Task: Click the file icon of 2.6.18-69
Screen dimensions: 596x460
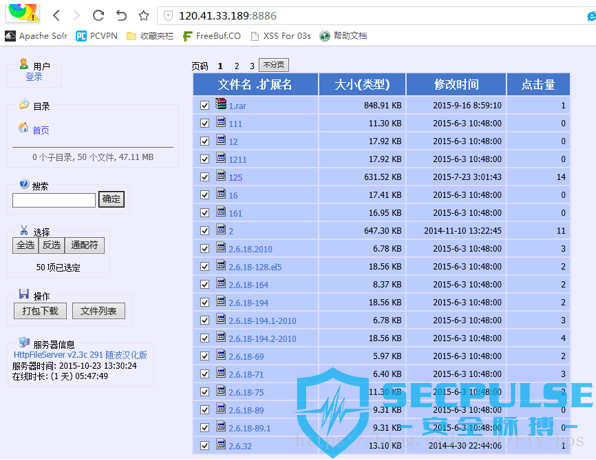Action: click(221, 354)
